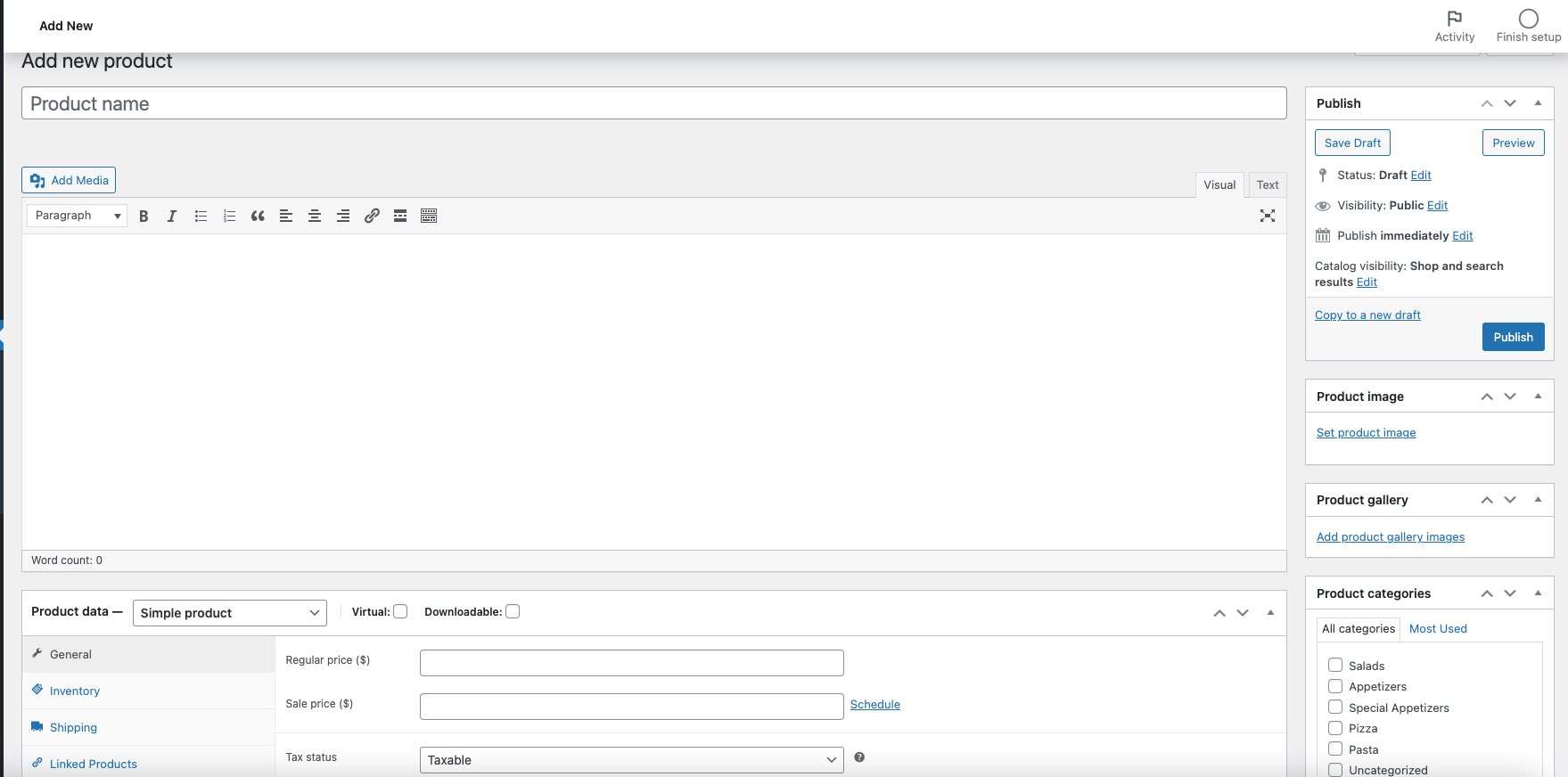Open the Paragraph format dropdown

(x=77, y=216)
